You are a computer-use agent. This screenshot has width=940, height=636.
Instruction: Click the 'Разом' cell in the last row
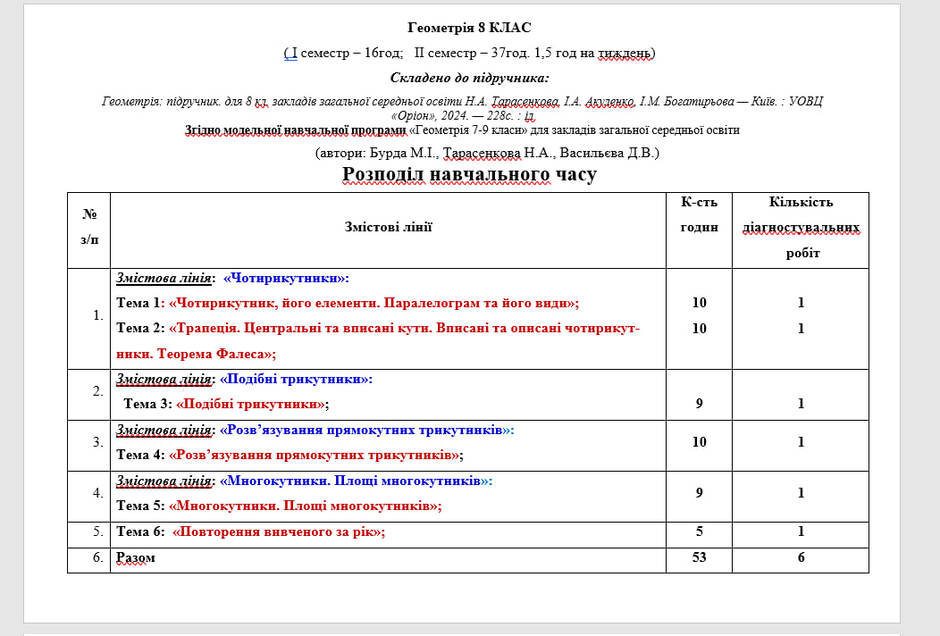pyautogui.click(x=135, y=558)
